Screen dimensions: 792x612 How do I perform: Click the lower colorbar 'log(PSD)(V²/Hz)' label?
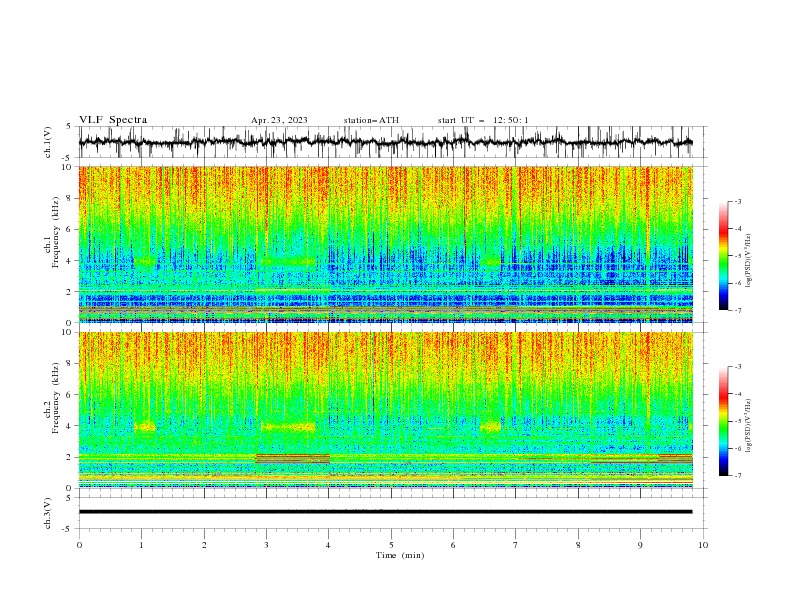[748, 425]
